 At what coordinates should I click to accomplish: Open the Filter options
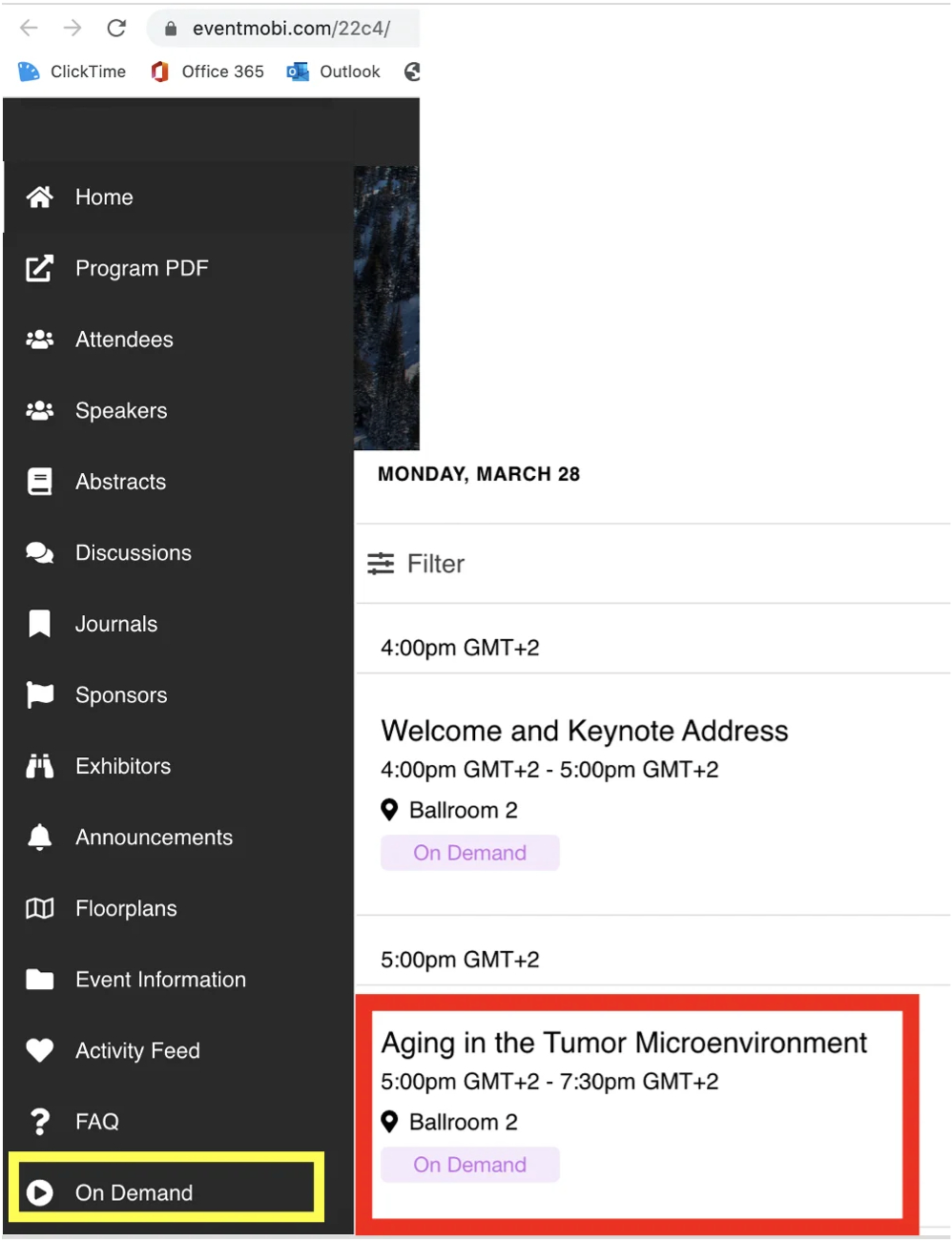pos(416,564)
